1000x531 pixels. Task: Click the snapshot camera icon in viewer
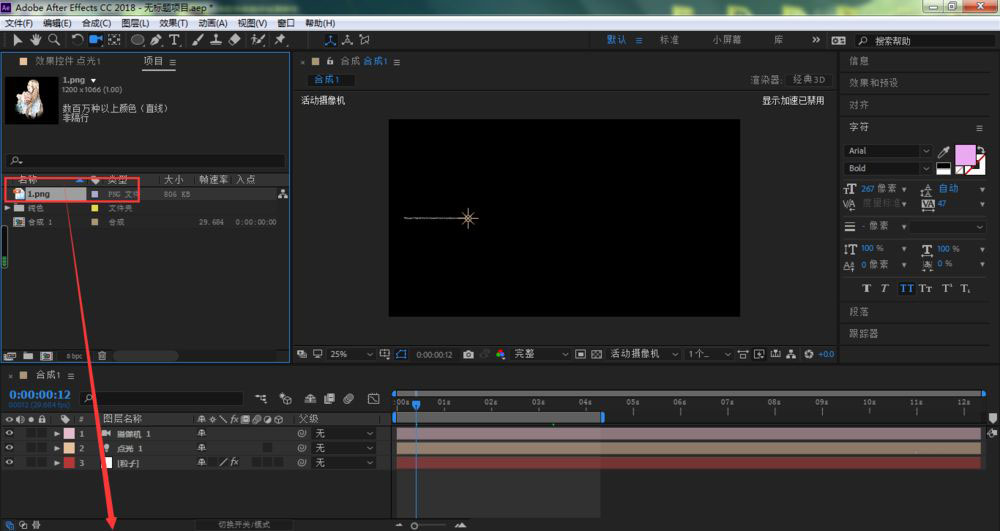pos(468,354)
